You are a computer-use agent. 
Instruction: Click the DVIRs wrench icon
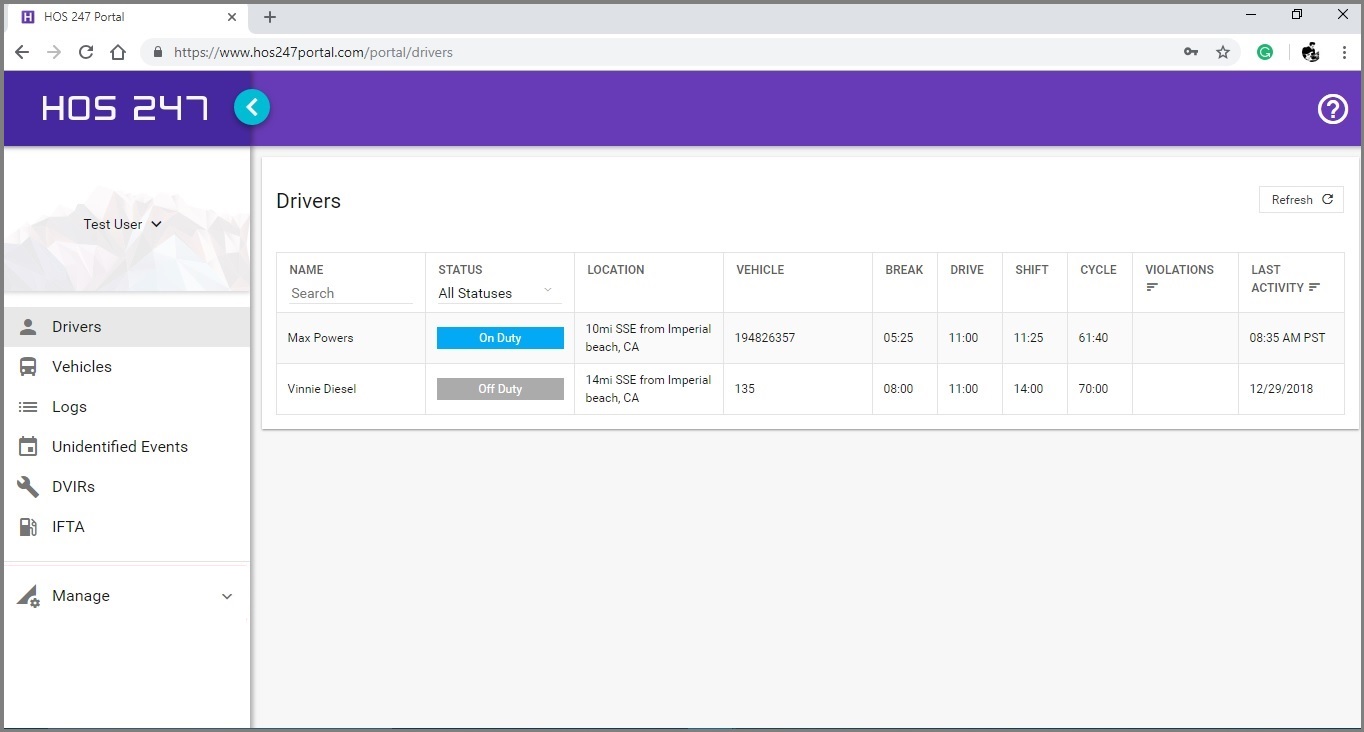coord(29,487)
